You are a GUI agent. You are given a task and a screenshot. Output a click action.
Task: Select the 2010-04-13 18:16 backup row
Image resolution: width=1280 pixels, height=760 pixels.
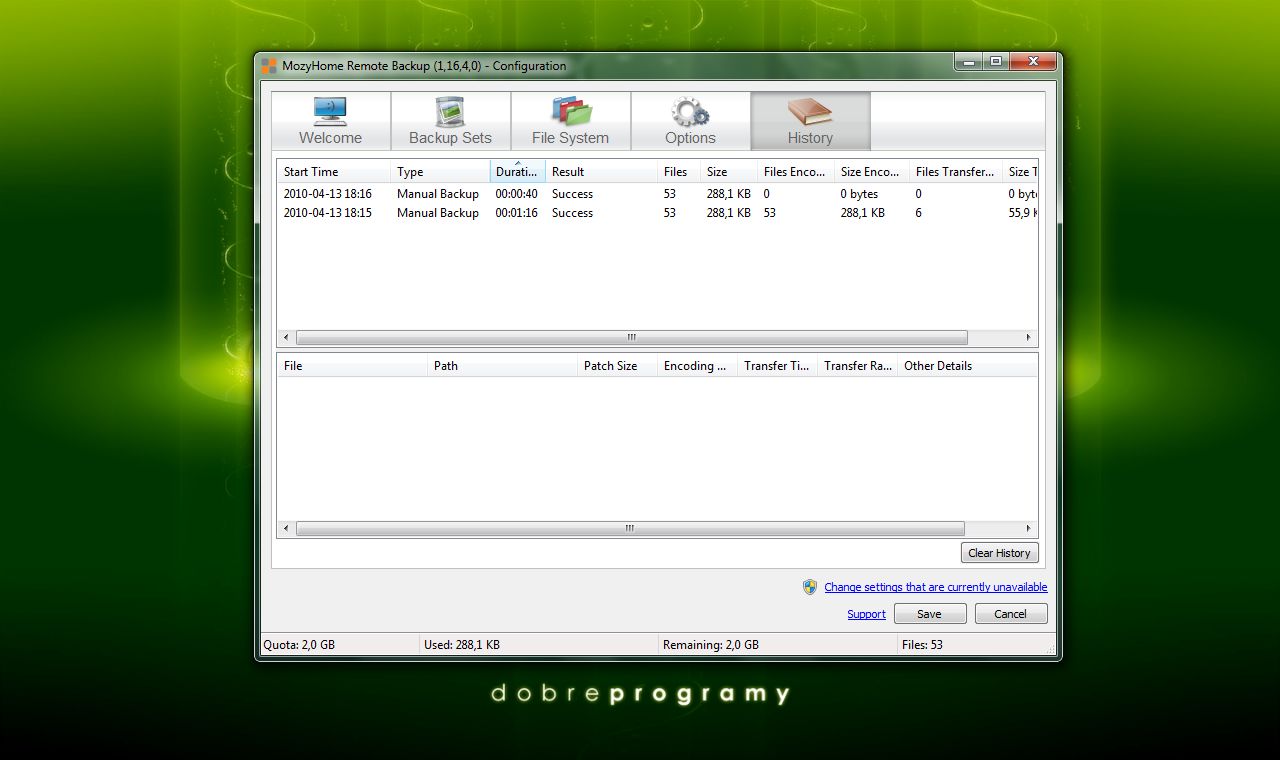coord(657,194)
